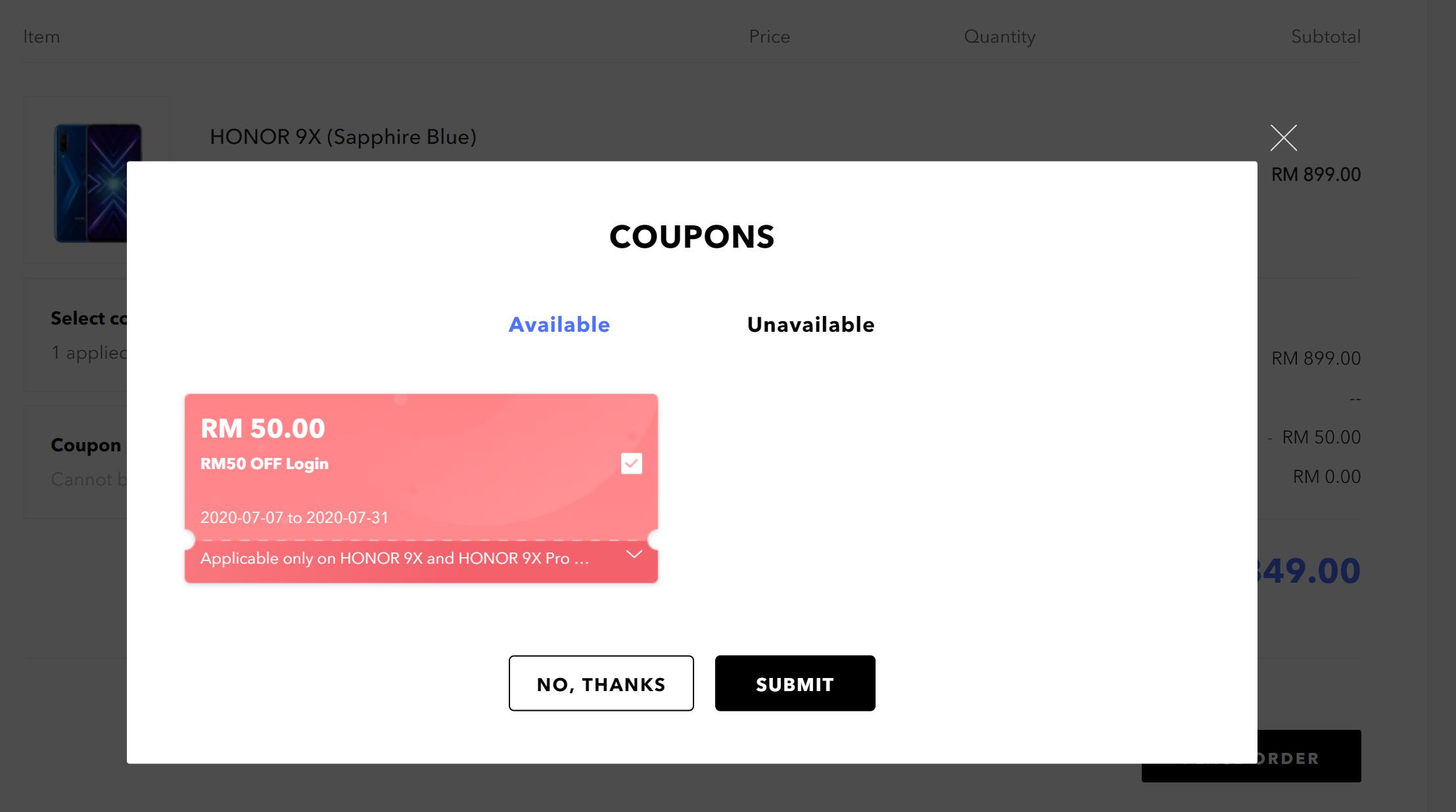
Task: Tick the RM50 OFF Login coupon checkbox
Action: tap(631, 464)
